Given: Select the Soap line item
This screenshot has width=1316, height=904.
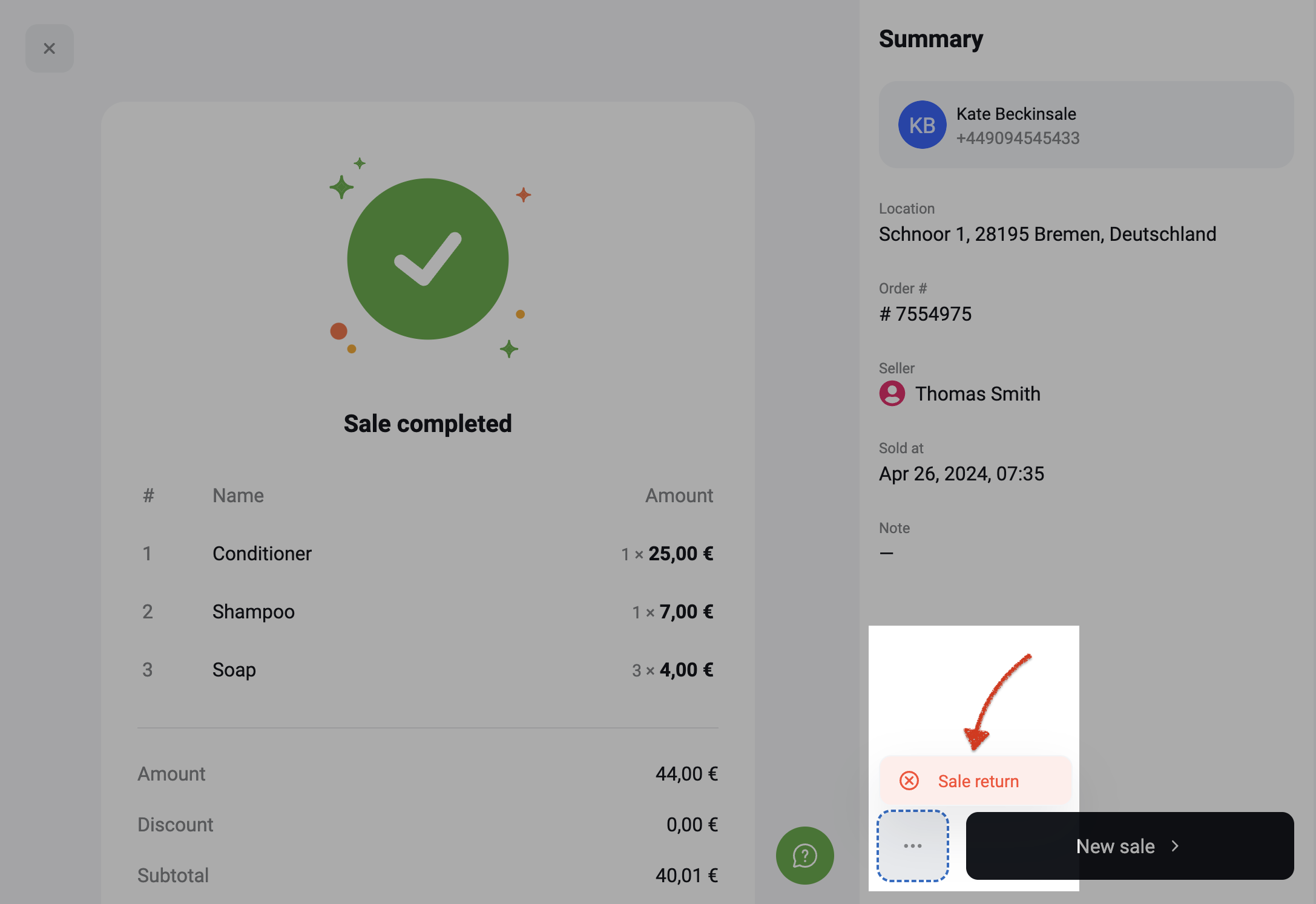Looking at the screenshot, I should click(x=428, y=670).
